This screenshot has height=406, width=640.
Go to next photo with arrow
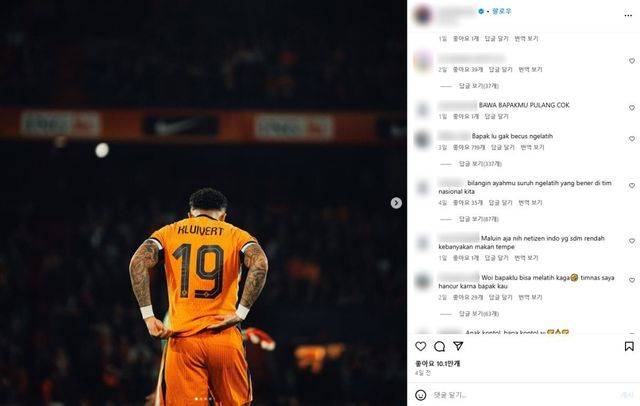[x=396, y=203]
